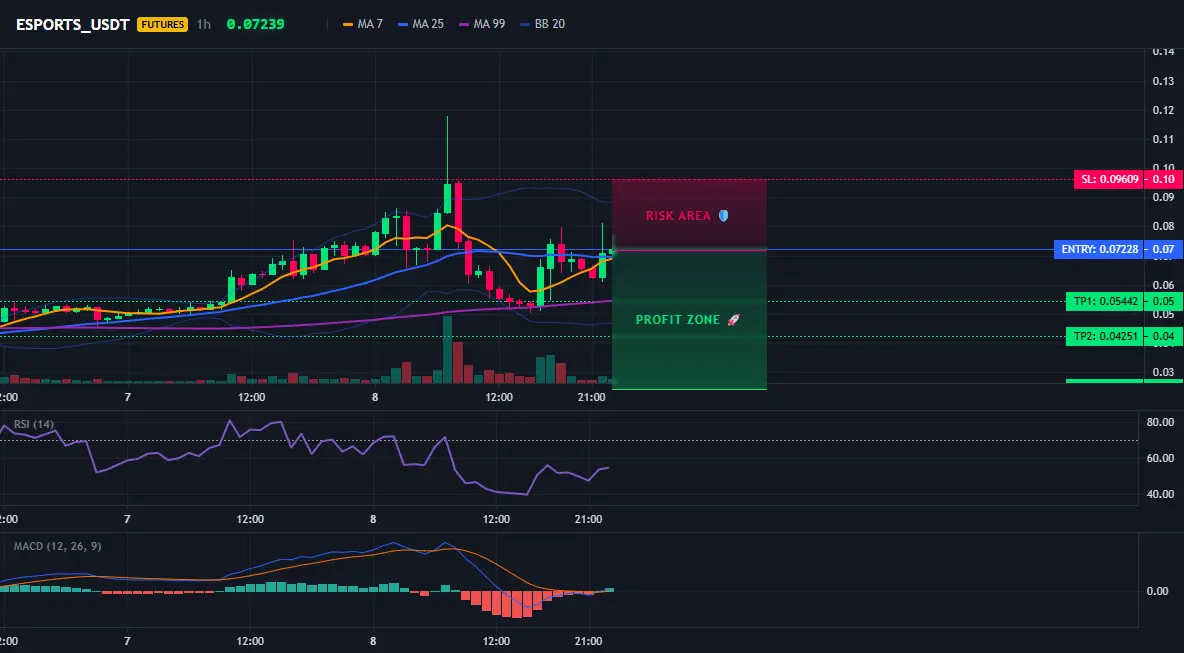Click the 0.12 price axis label
This screenshot has height=653, width=1184.
click(1164, 110)
